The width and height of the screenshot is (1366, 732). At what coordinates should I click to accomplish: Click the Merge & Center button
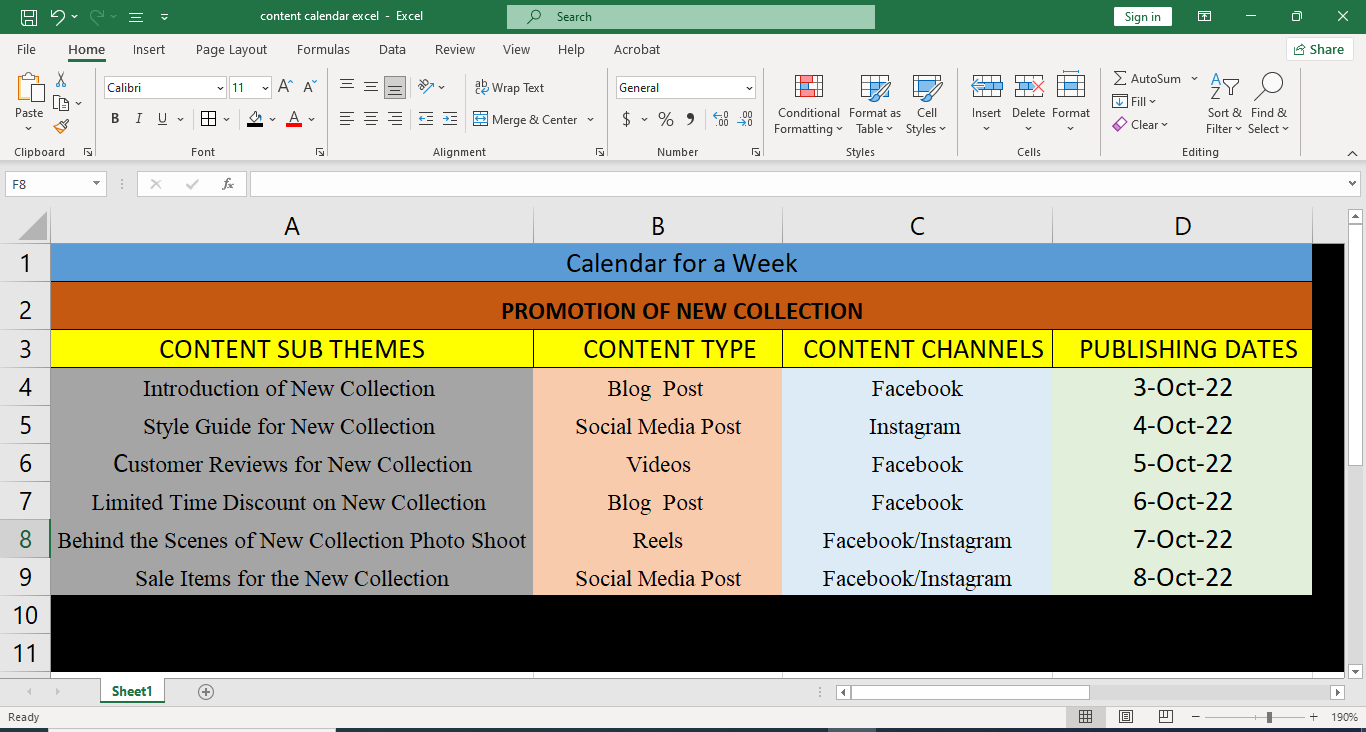(525, 120)
